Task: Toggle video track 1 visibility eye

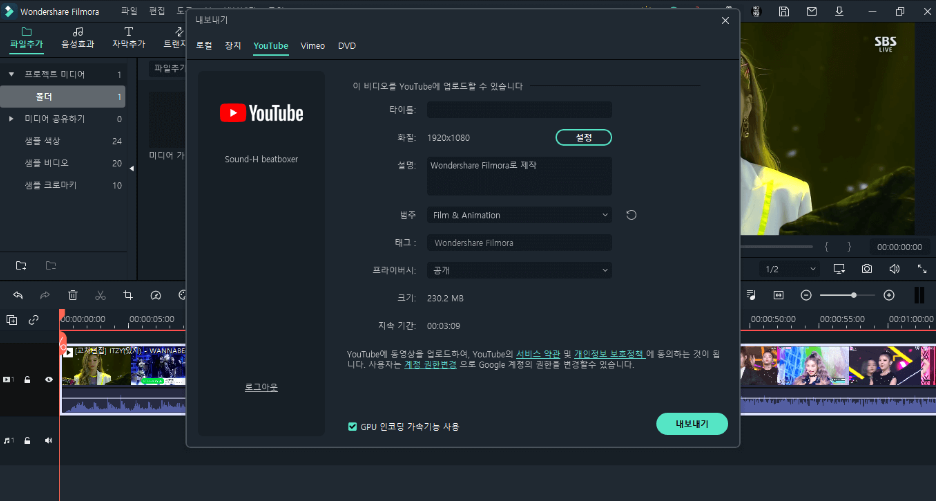Action: coord(49,380)
